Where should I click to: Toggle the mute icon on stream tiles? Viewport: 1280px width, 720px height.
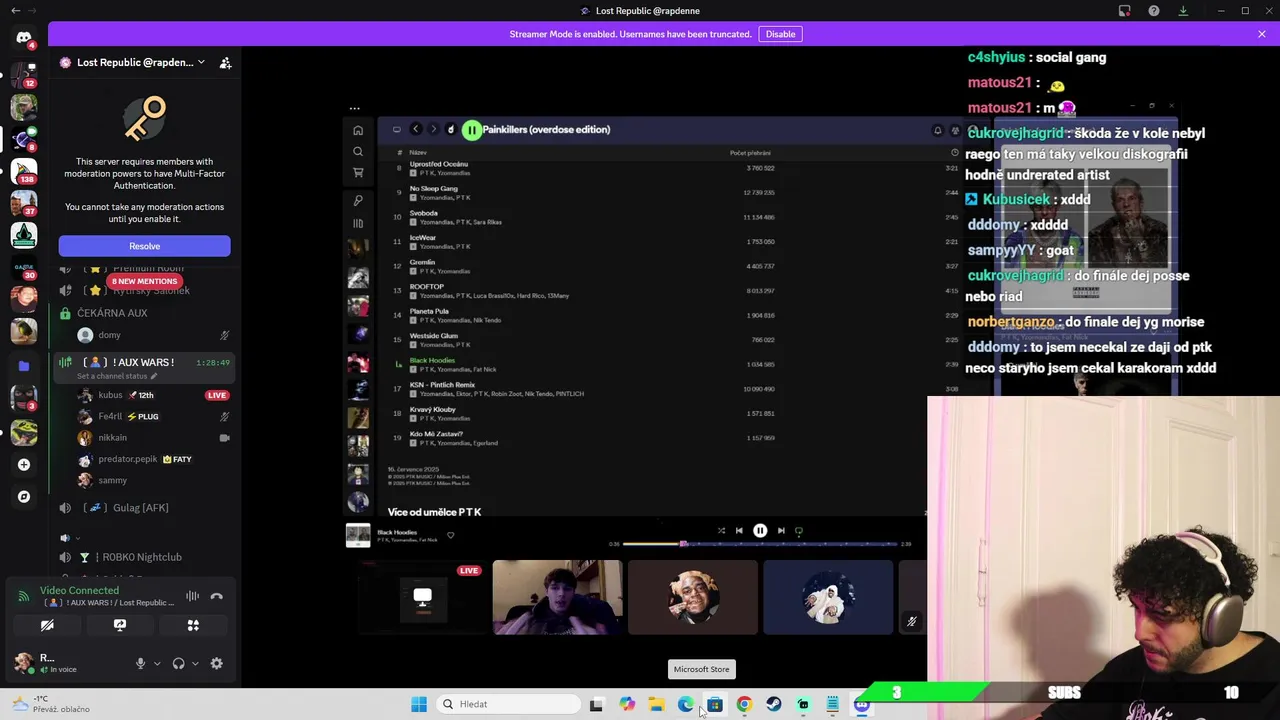coord(911,621)
